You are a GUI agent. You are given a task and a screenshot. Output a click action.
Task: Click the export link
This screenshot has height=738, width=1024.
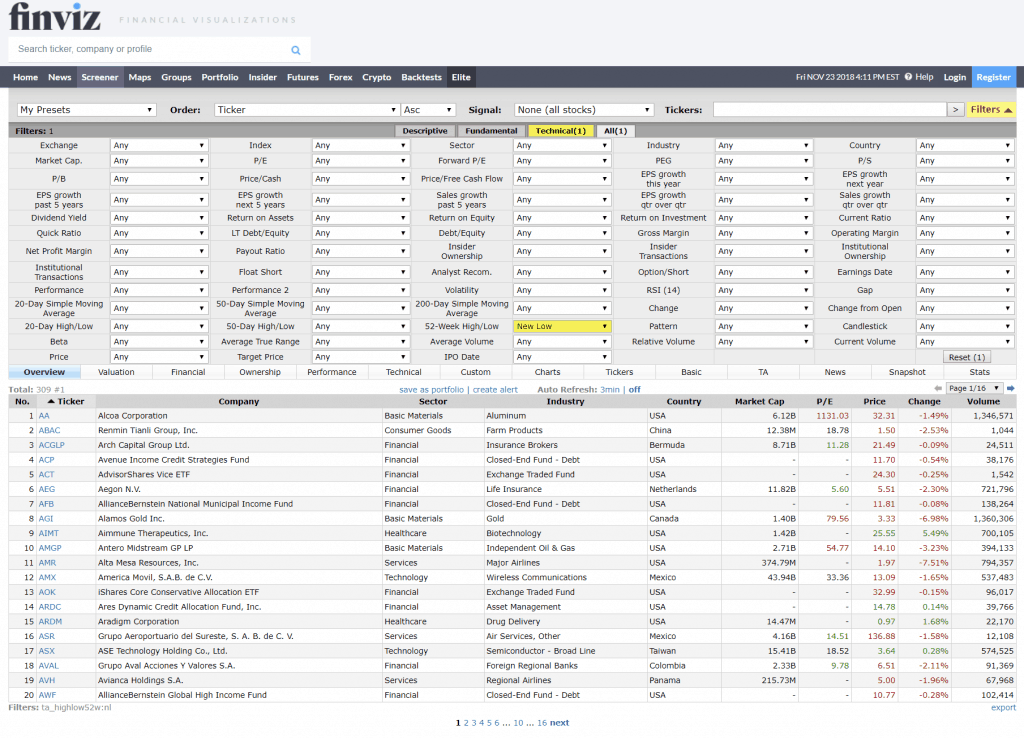coord(1003,708)
